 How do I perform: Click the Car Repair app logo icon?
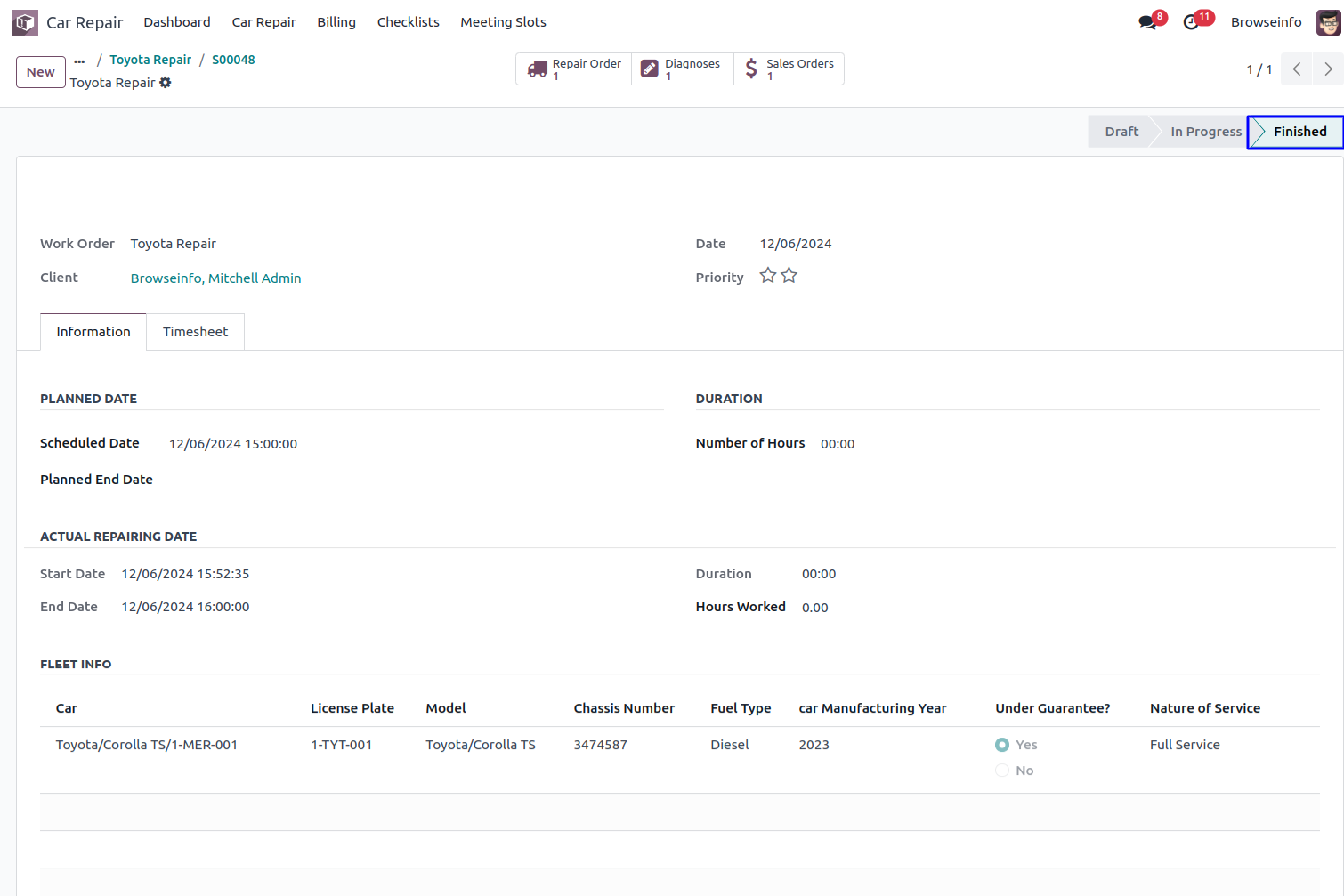pos(25,22)
